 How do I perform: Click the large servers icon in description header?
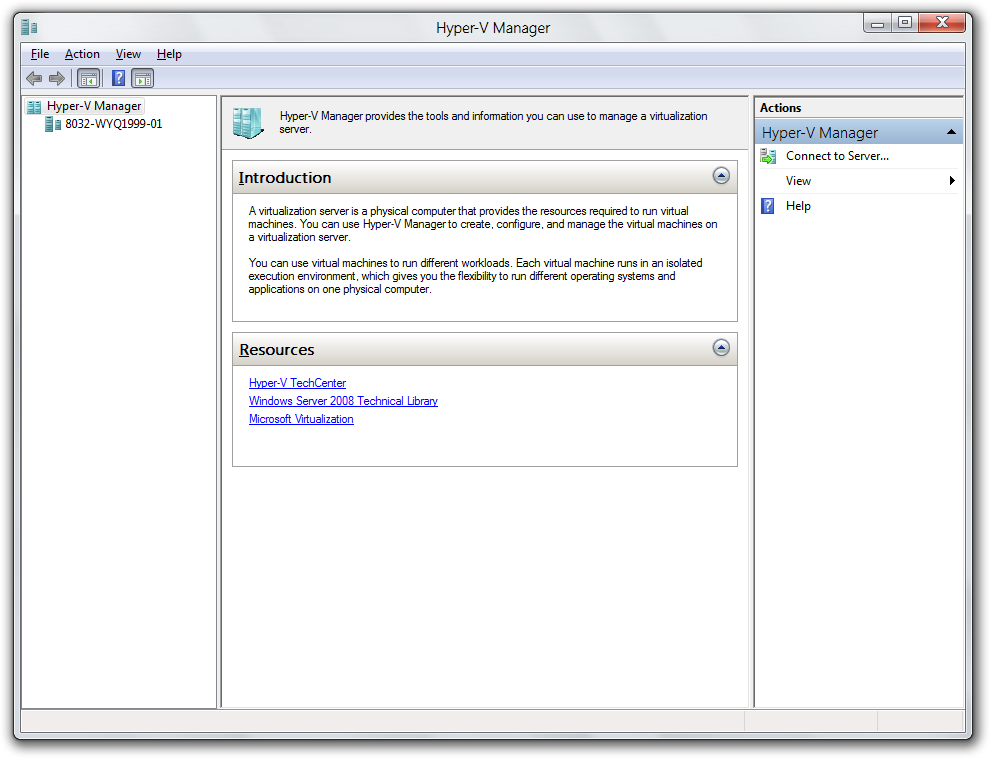tap(247, 123)
